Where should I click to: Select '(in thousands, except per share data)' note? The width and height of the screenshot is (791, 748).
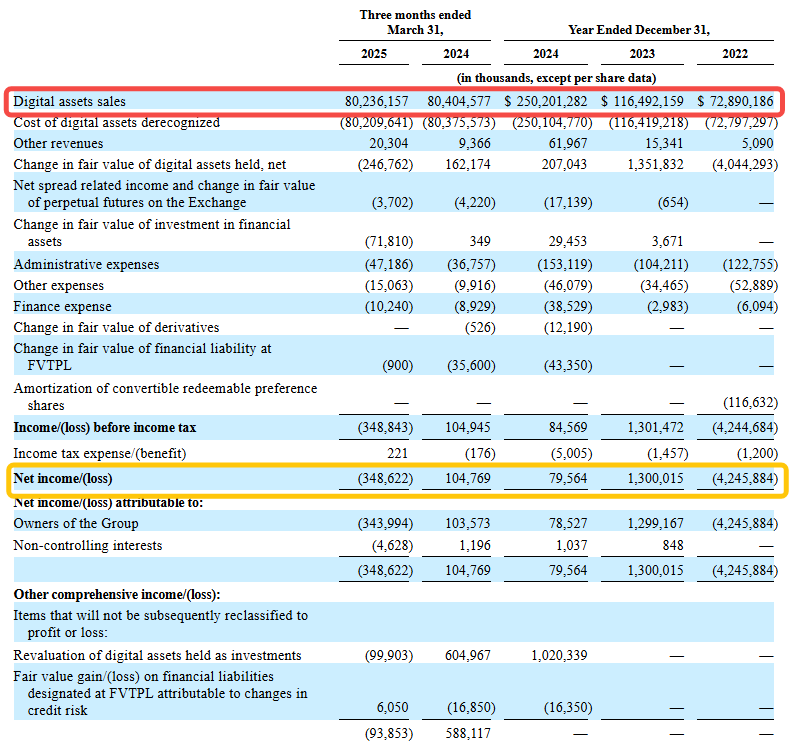tap(556, 78)
